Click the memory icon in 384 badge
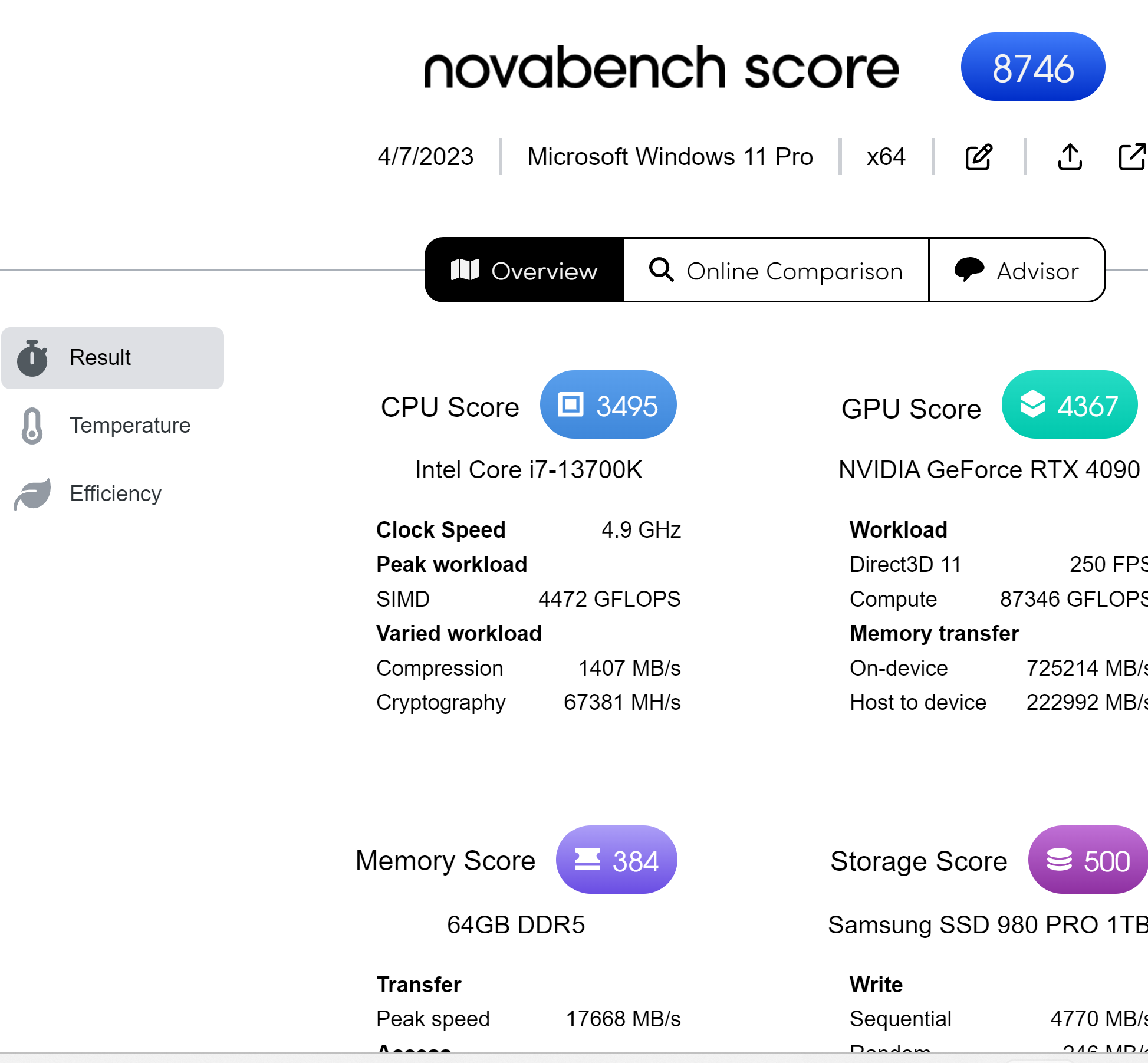The width and height of the screenshot is (1148, 1063). tap(587, 860)
